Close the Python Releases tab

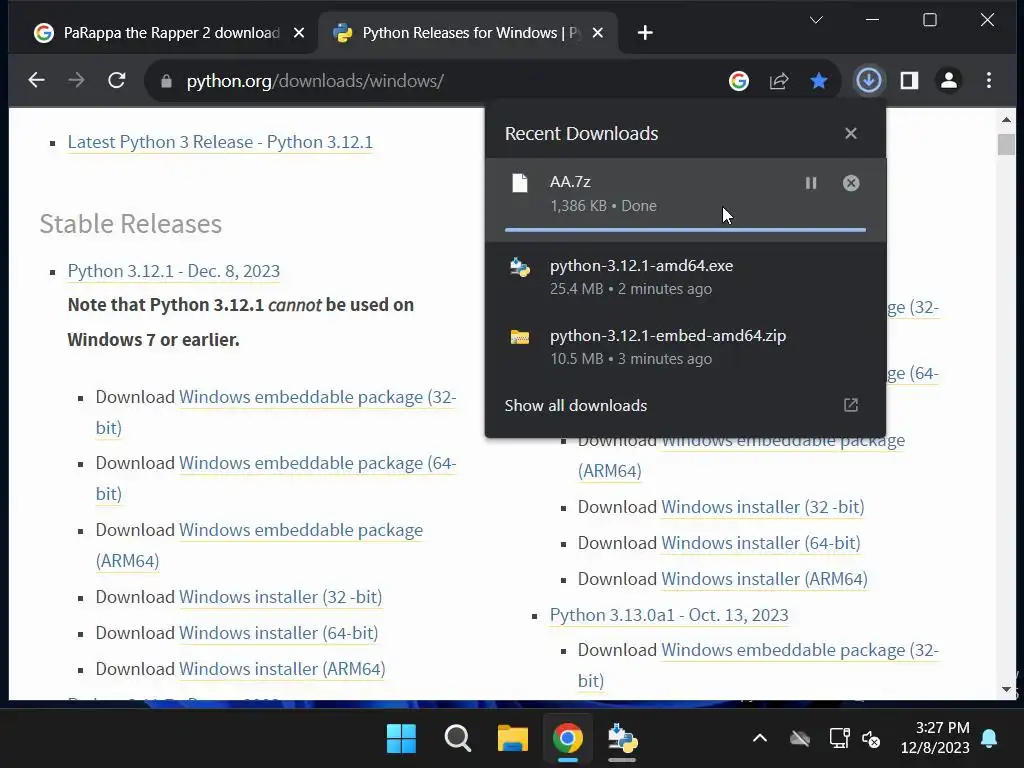point(598,33)
